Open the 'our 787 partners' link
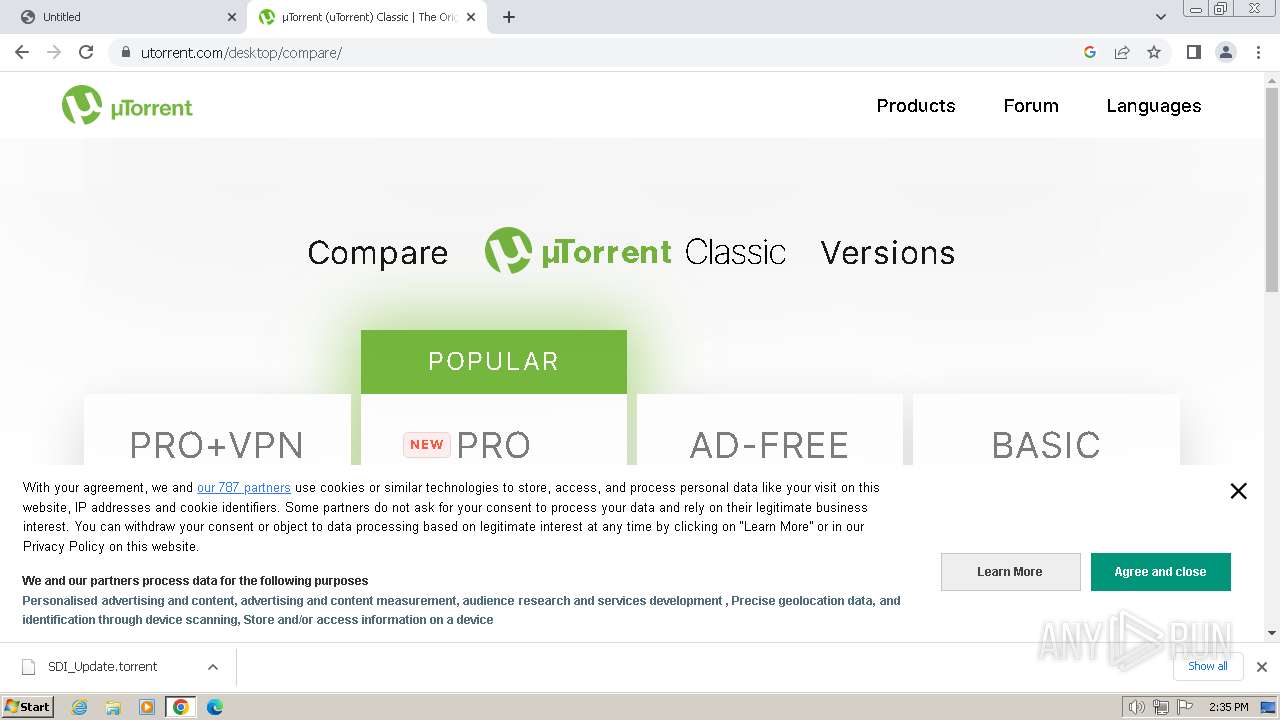 coord(244,488)
